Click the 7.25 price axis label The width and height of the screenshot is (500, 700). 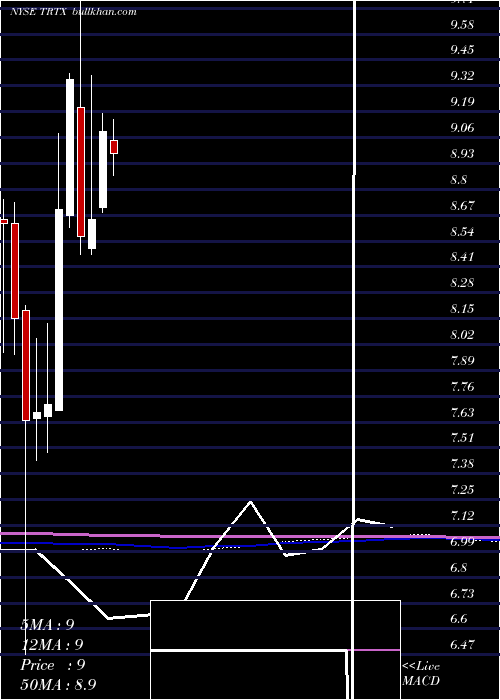coord(462,490)
